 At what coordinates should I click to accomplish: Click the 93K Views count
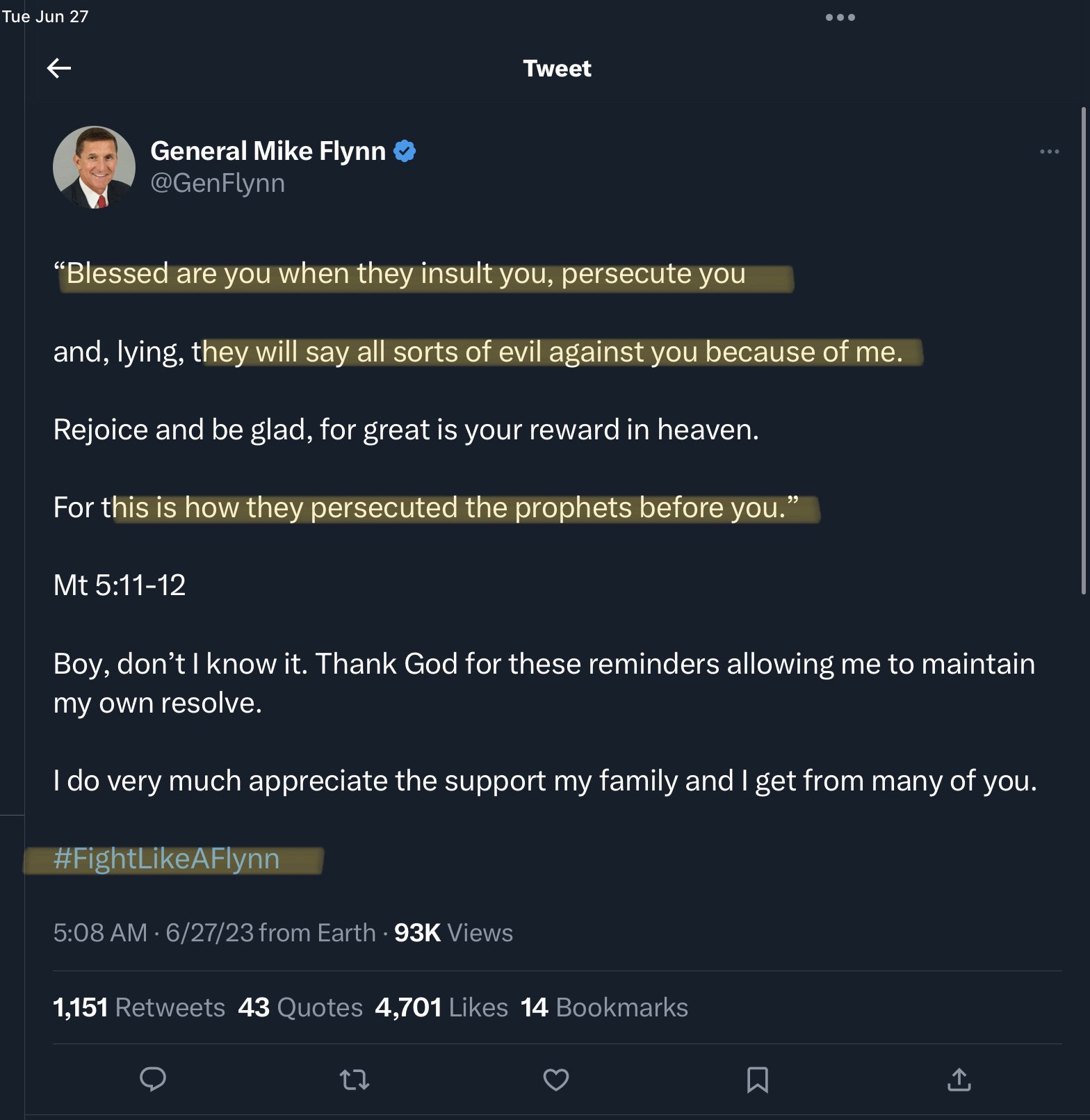point(453,932)
